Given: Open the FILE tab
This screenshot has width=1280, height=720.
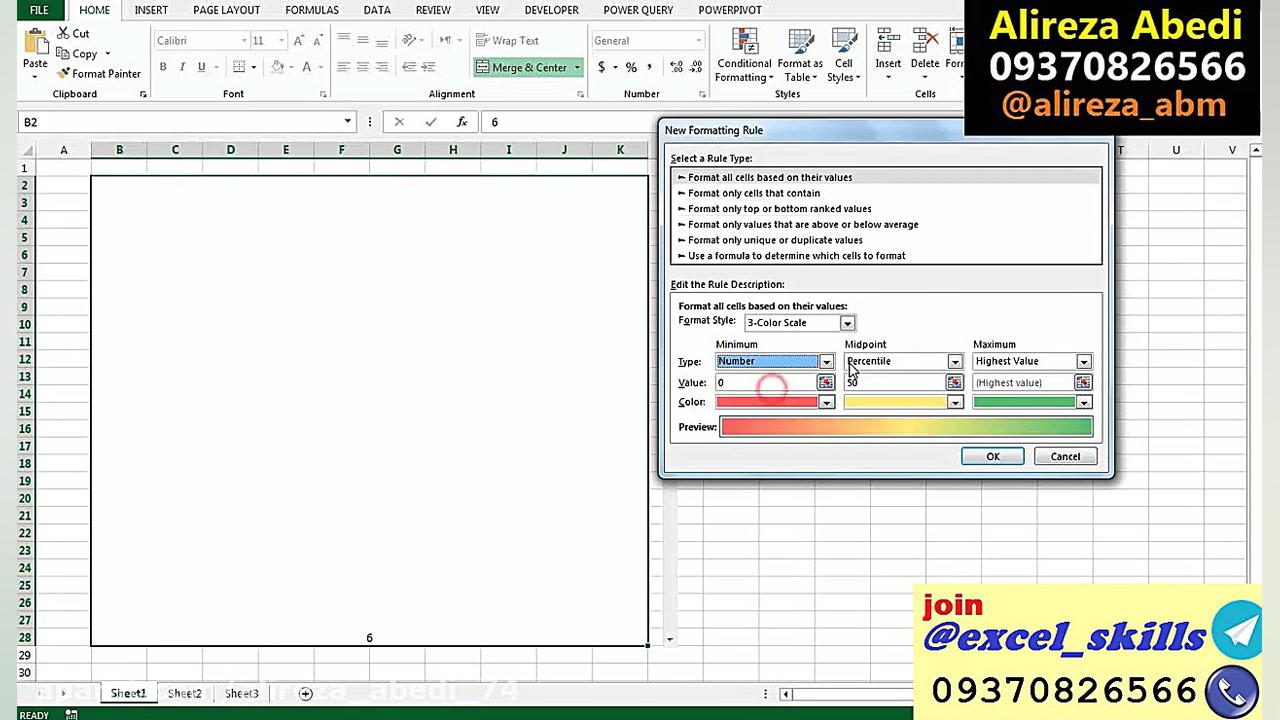Looking at the screenshot, I should [x=39, y=10].
